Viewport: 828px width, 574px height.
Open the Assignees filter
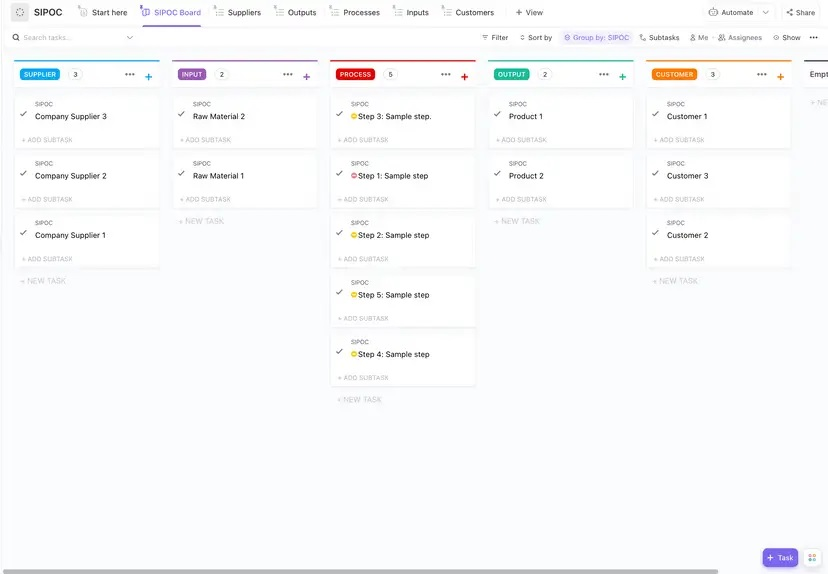click(x=740, y=37)
